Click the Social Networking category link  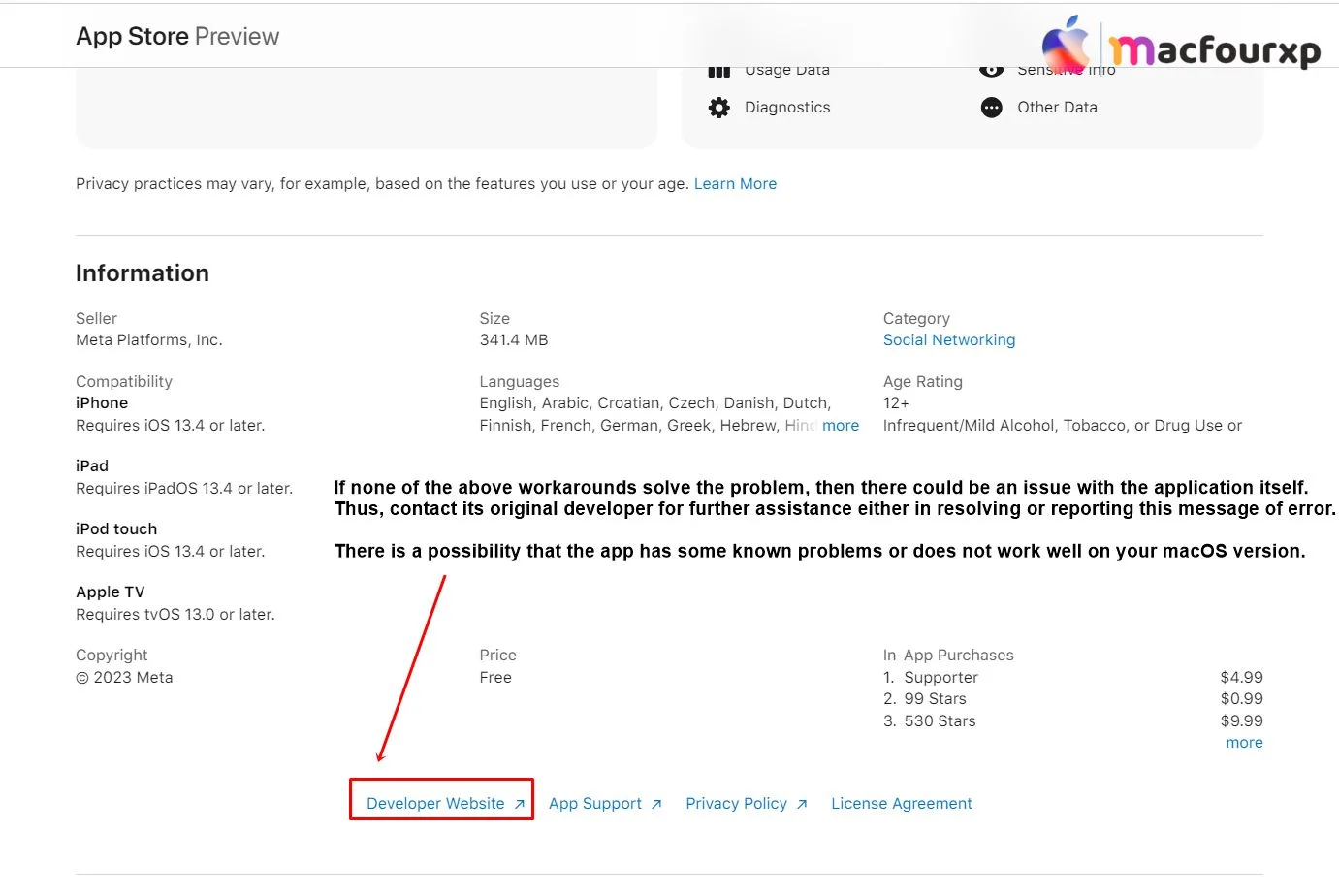click(x=949, y=339)
